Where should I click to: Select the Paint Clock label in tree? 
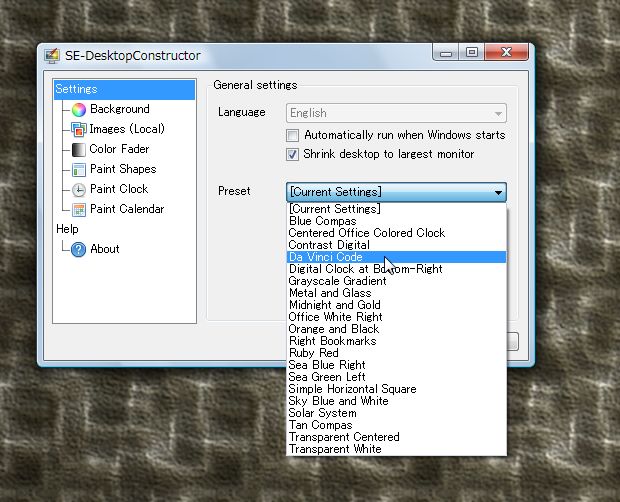click(119, 189)
